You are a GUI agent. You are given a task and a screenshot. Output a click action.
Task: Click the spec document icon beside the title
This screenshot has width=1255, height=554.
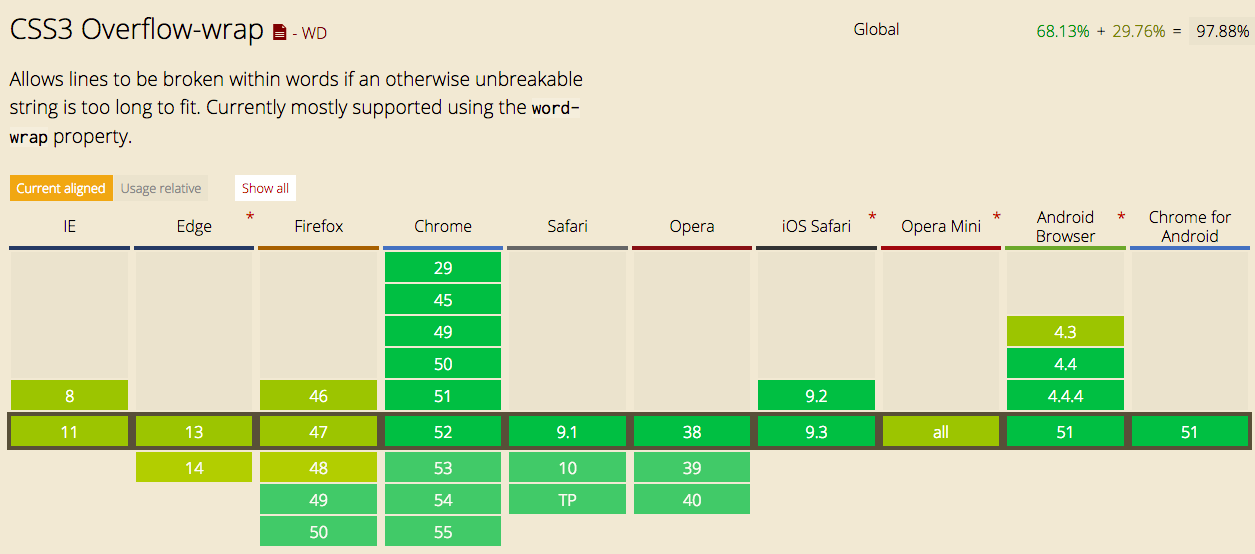pos(280,33)
